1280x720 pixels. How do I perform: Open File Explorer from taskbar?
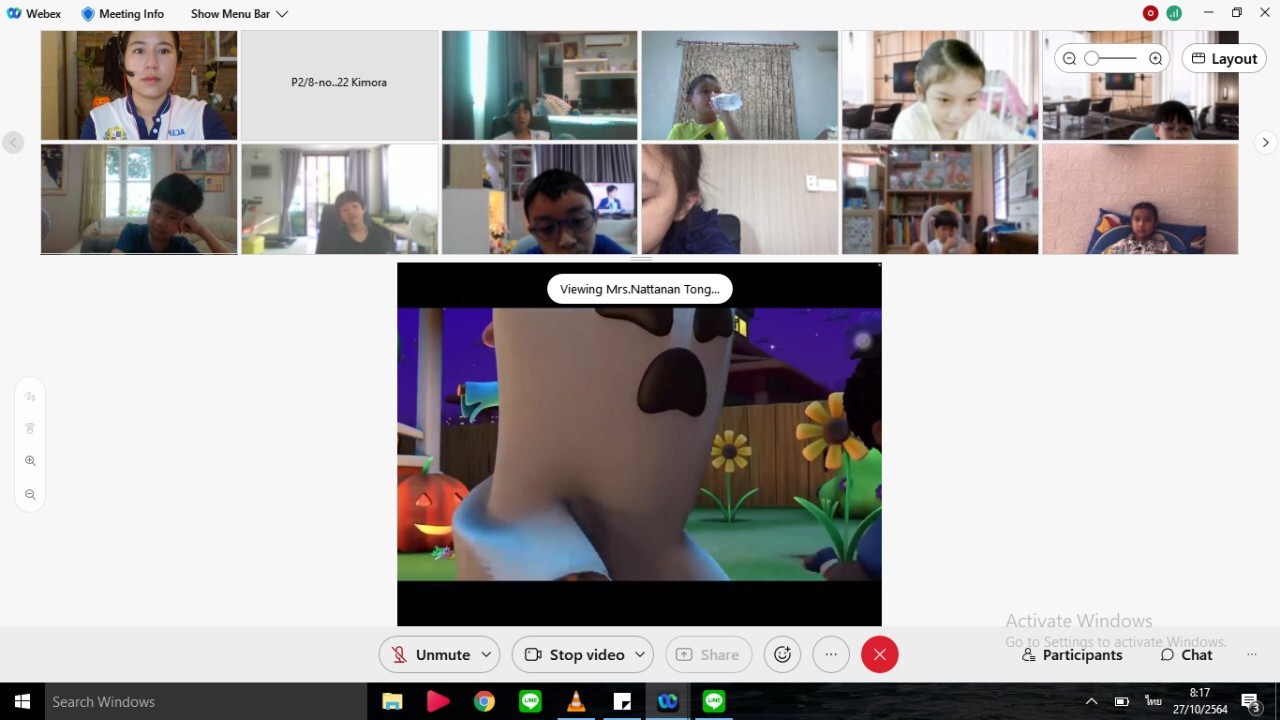[392, 701]
